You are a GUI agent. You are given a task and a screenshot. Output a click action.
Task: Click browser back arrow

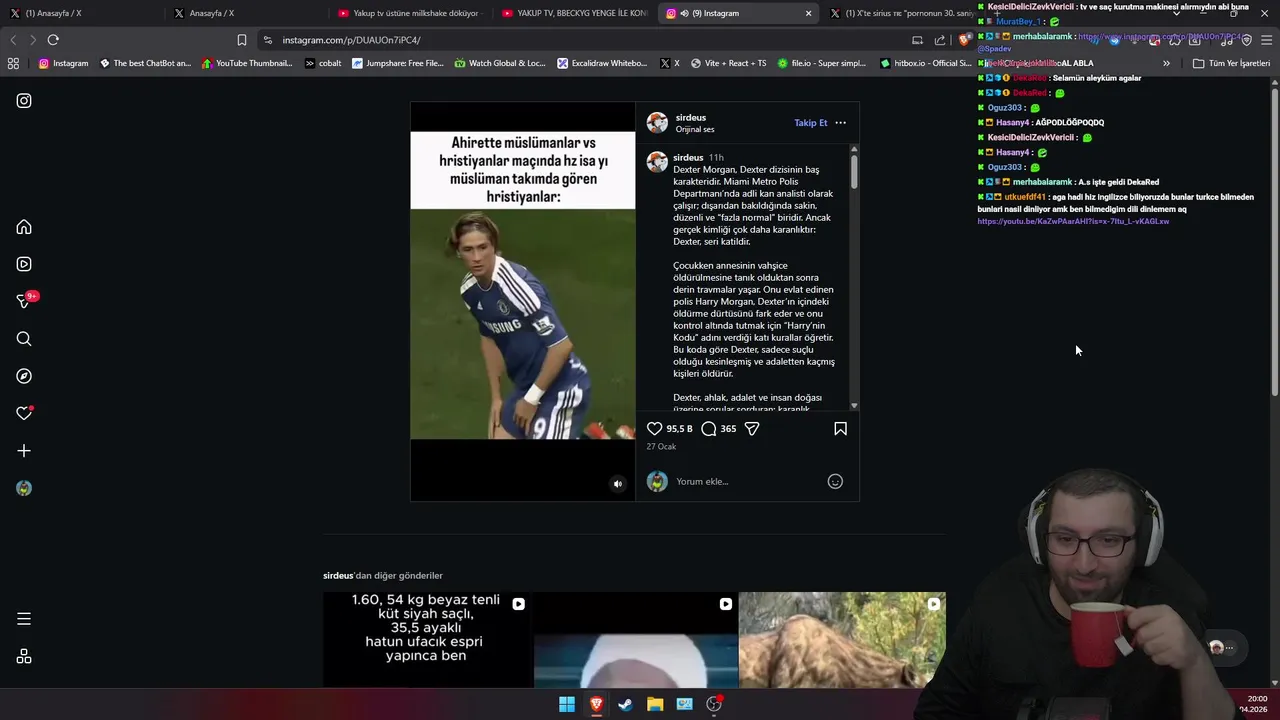13,40
